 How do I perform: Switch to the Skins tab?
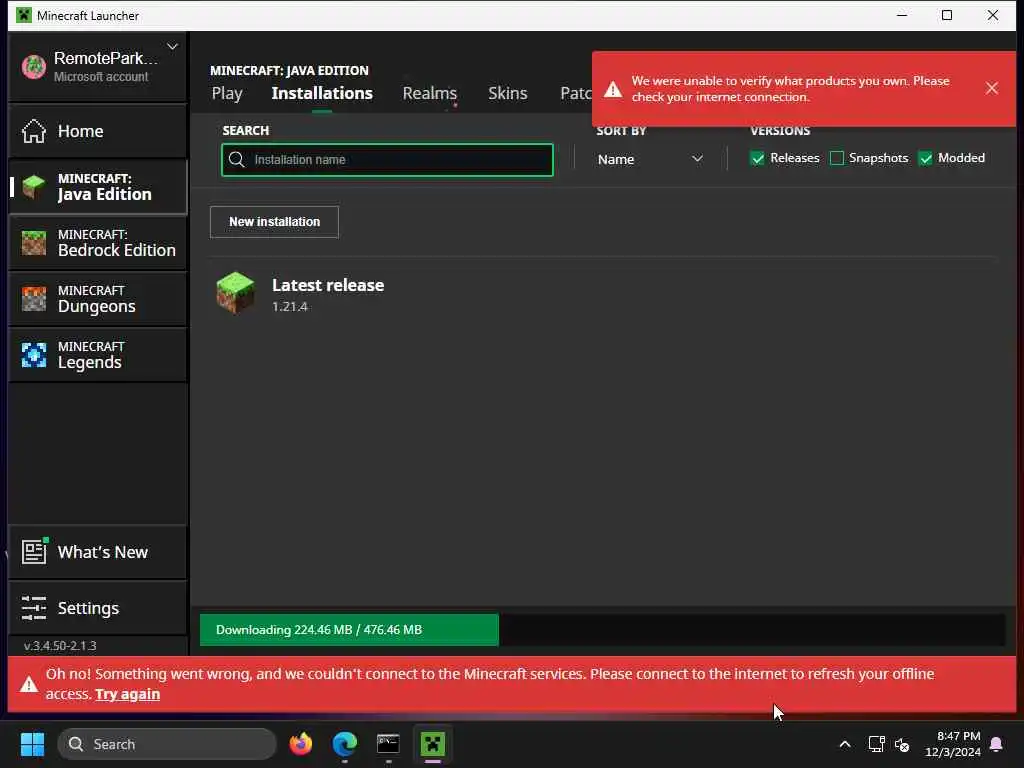pos(507,93)
